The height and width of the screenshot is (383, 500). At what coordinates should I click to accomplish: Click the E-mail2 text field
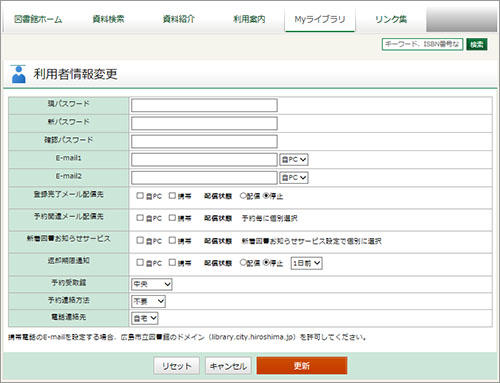(204, 178)
